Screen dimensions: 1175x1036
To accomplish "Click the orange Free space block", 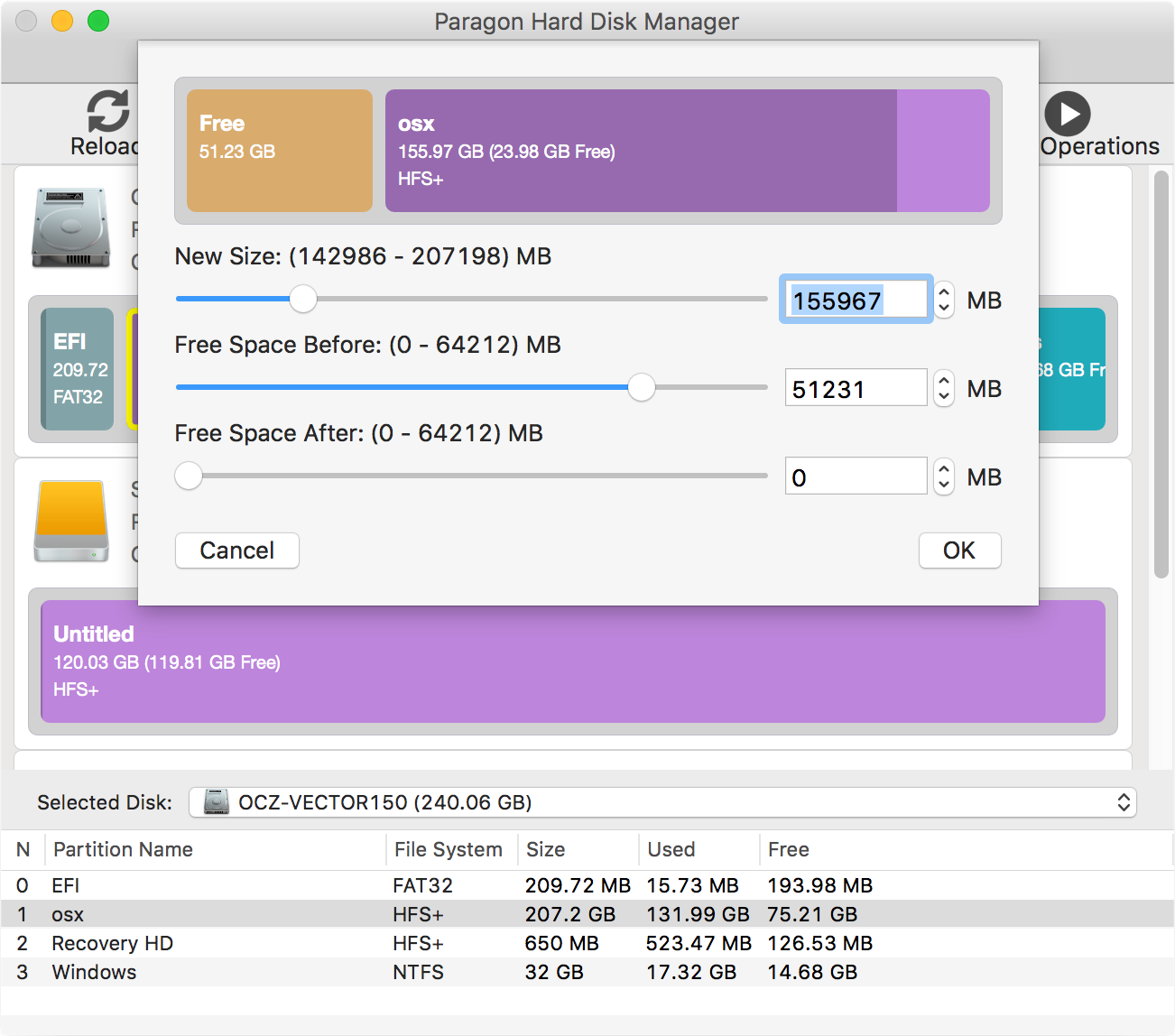I will 280,151.
